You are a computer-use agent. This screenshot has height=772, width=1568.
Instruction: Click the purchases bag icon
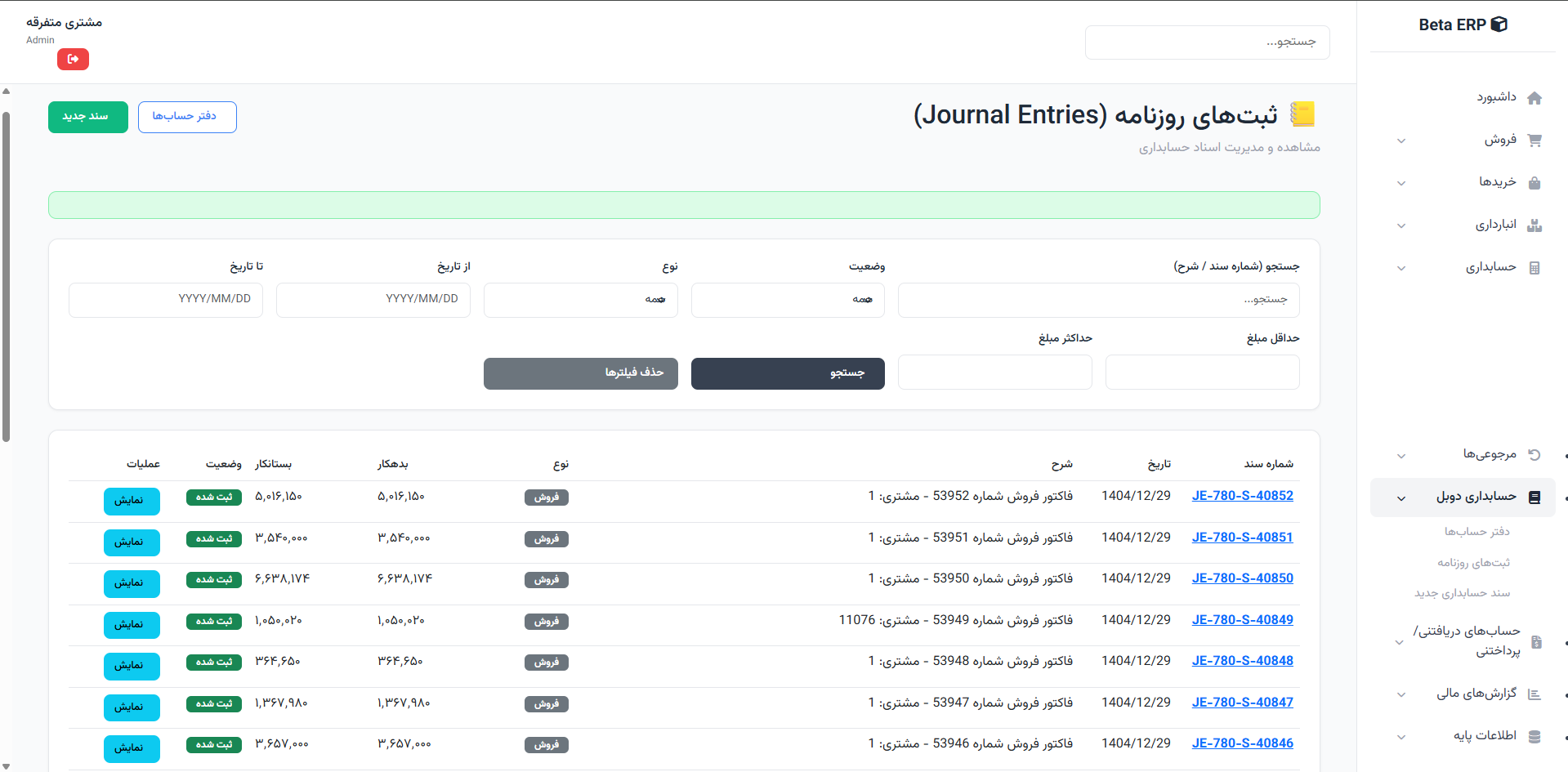tap(1534, 183)
